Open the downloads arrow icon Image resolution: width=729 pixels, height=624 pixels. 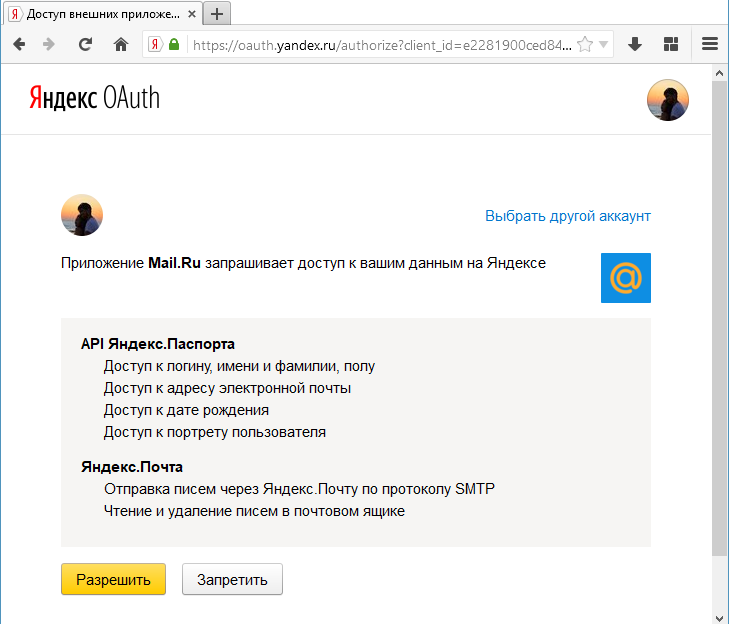(635, 45)
